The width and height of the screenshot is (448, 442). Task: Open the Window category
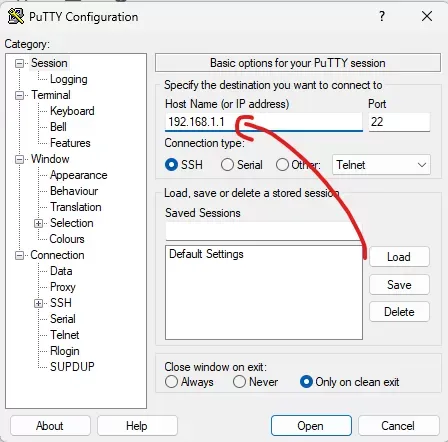click(x=50, y=159)
